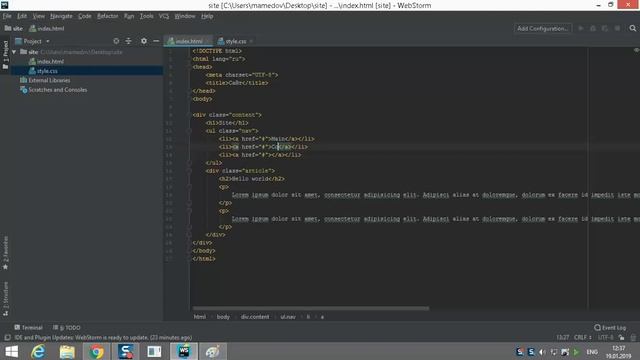Expand Scratches and Consoles node
640x360 pixels.
53,90
